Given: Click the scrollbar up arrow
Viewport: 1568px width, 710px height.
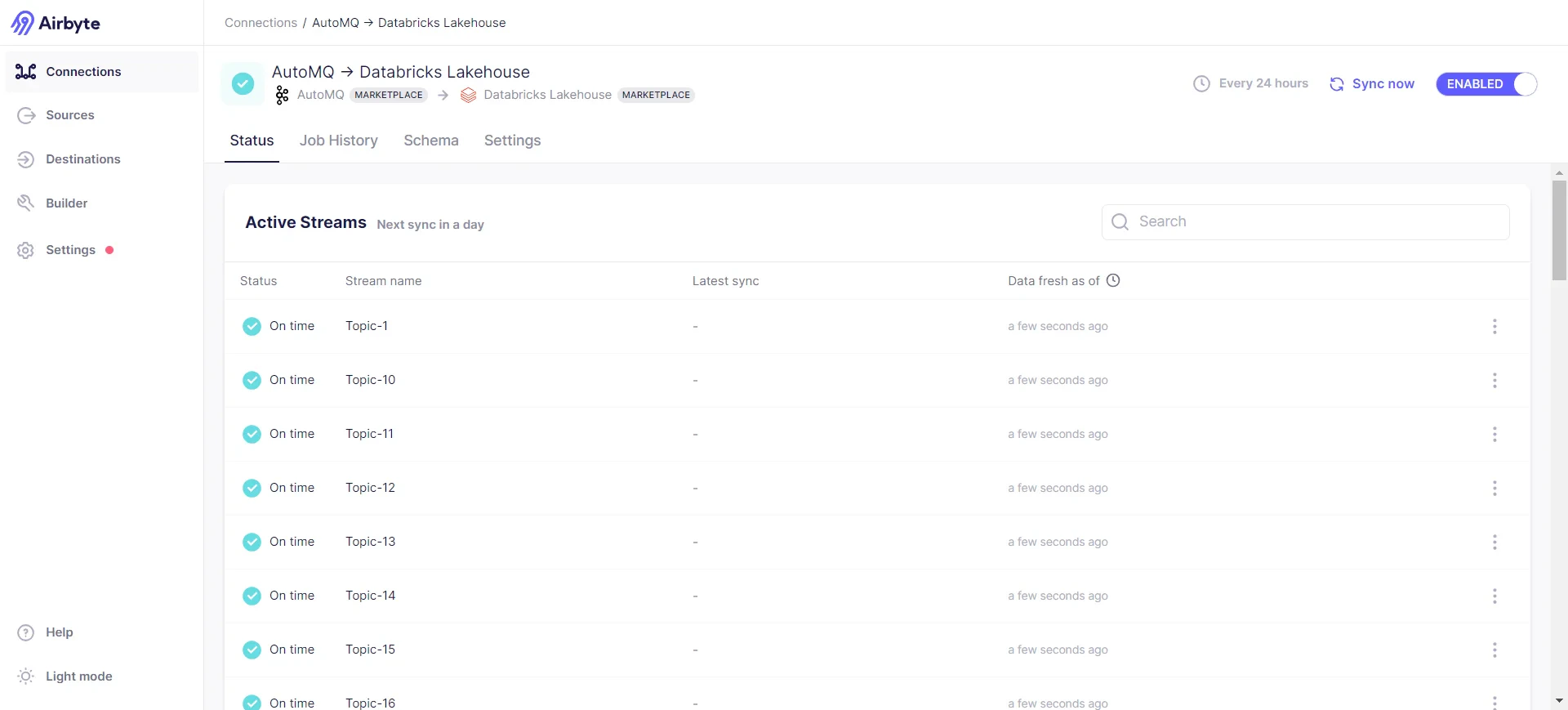Looking at the screenshot, I should coord(1559,172).
